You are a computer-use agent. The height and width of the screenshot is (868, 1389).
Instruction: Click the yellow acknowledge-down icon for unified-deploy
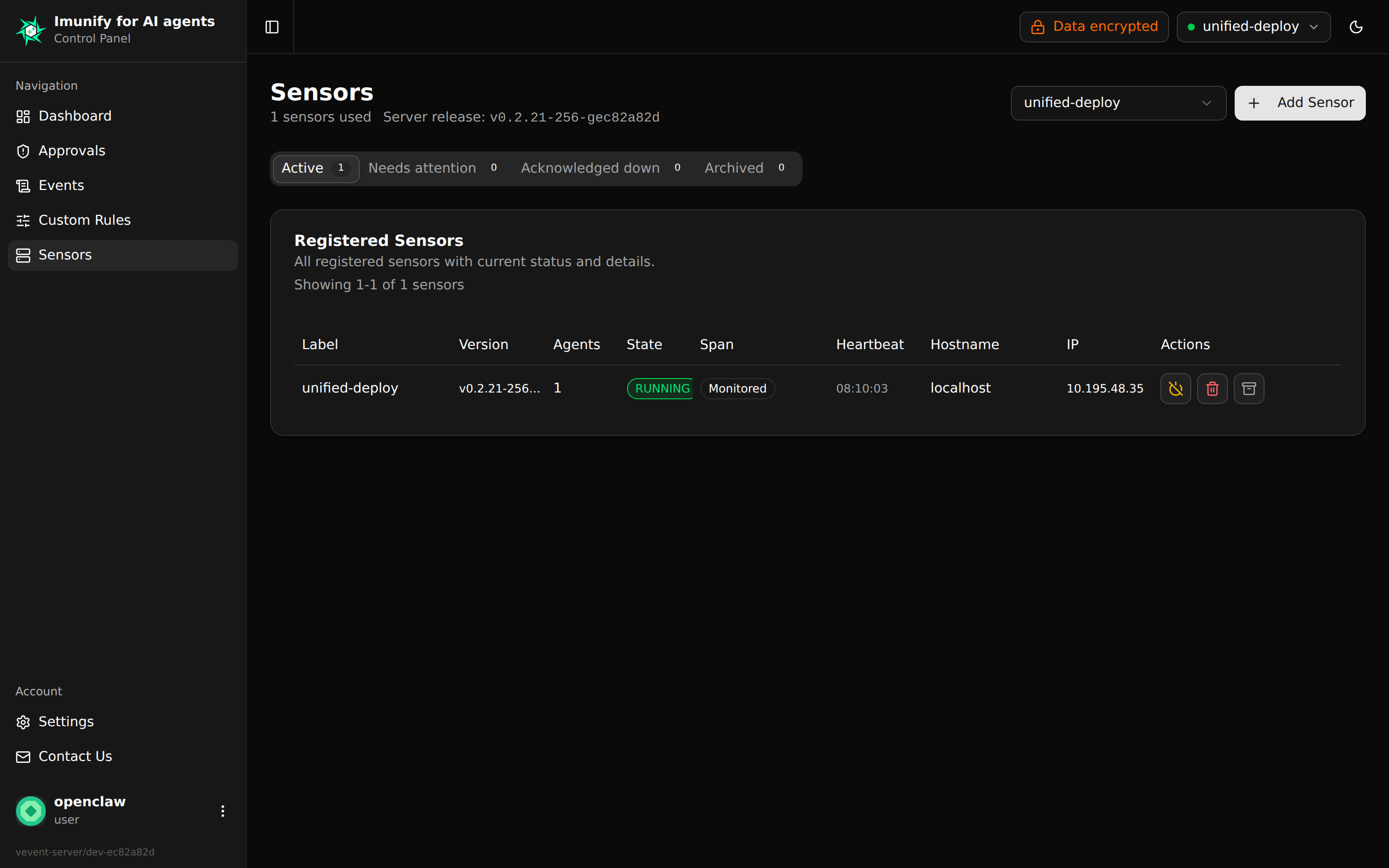(1175, 389)
